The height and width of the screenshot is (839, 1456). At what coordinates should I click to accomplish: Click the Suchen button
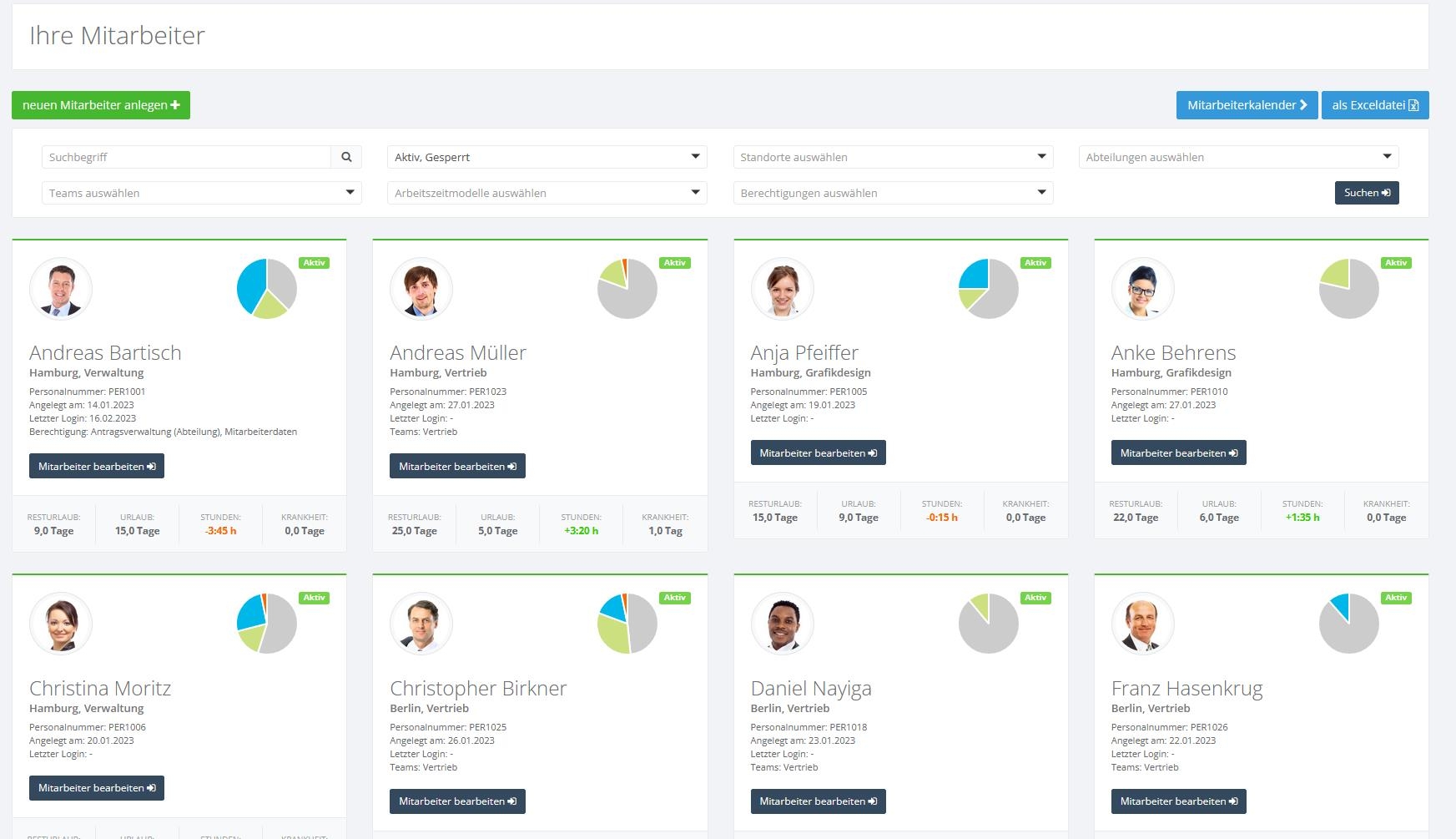[1367, 193]
